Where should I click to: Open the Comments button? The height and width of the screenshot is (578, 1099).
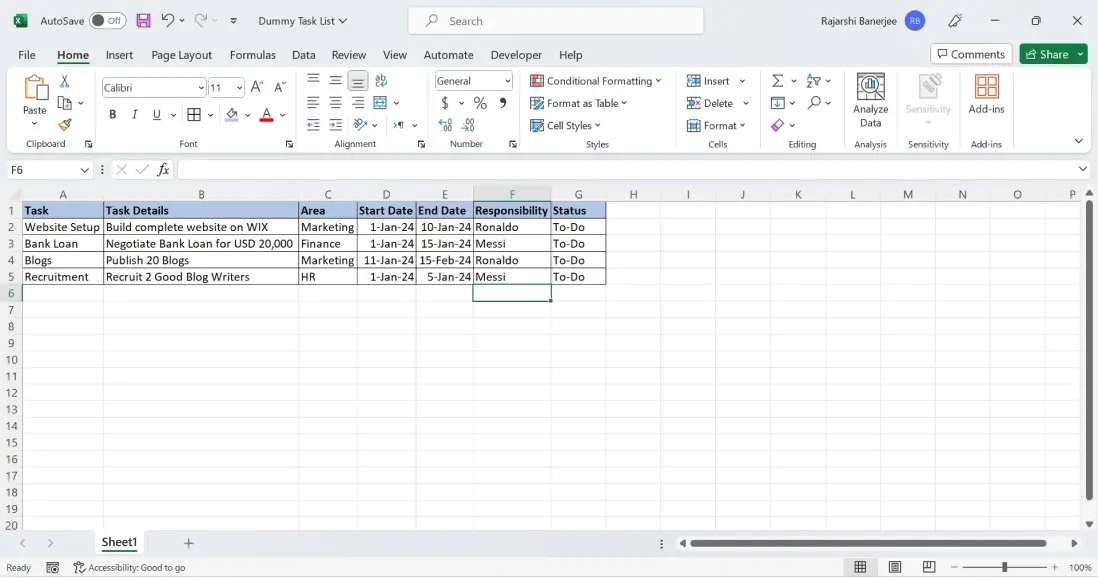971,54
